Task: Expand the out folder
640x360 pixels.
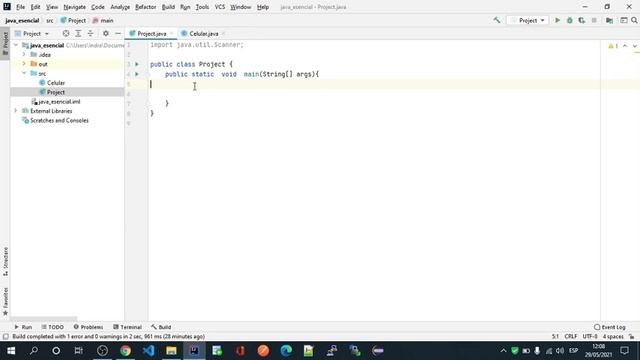Action: point(24,64)
